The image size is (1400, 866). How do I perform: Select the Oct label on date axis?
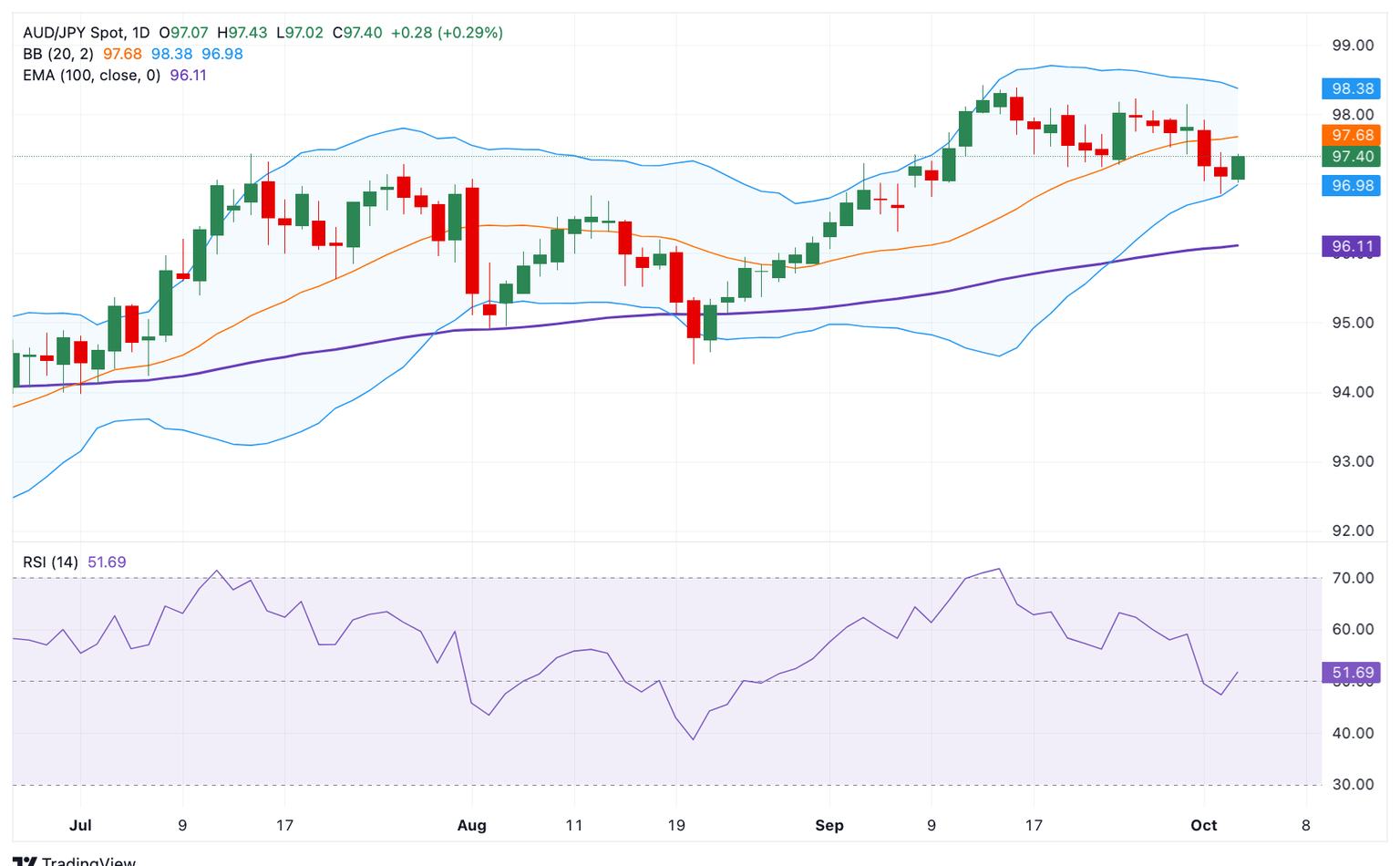pyautogui.click(x=1203, y=825)
